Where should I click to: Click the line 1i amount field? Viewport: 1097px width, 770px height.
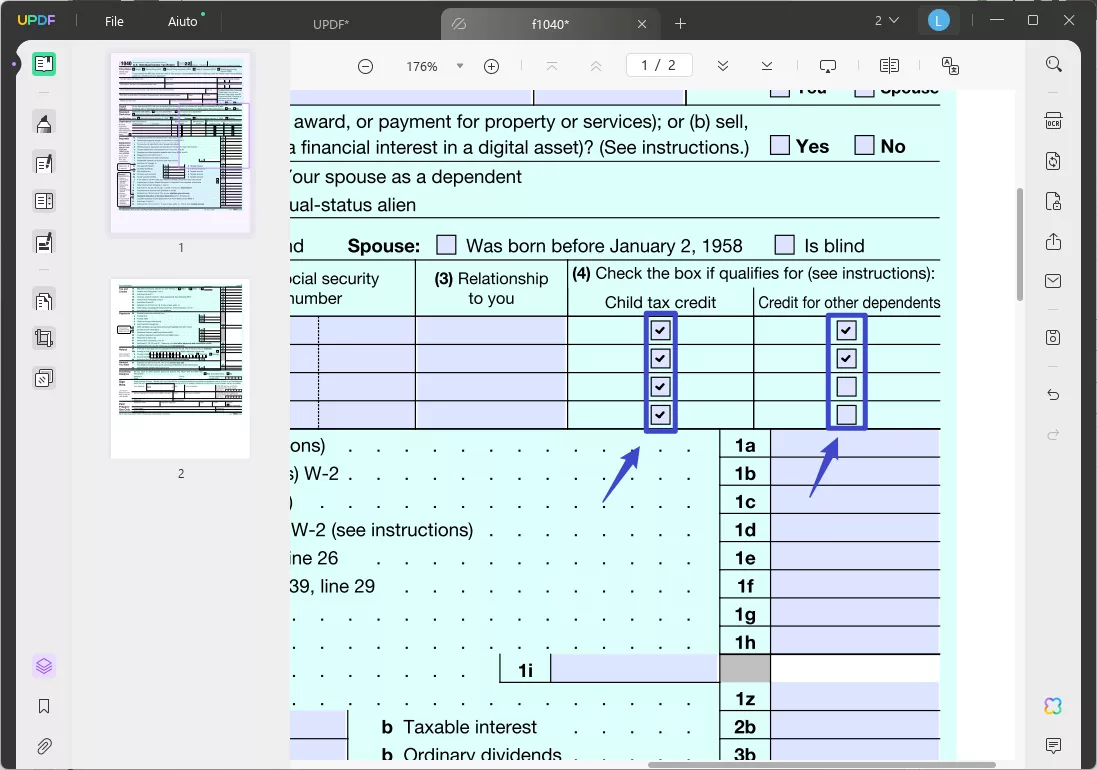(635, 669)
